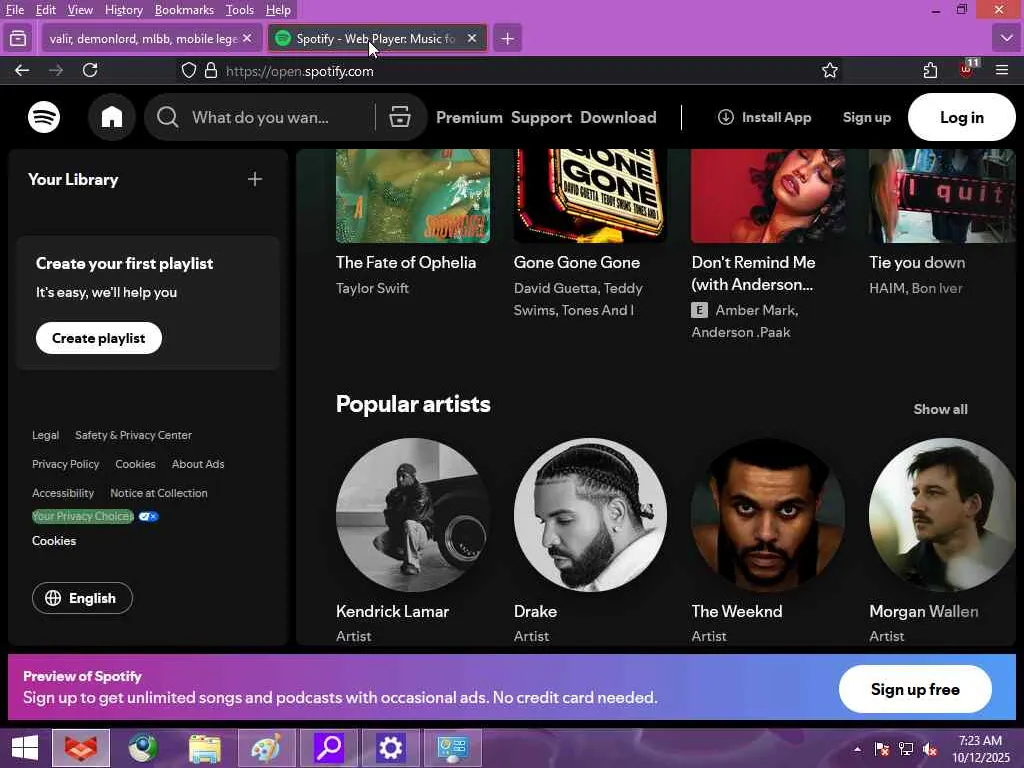
Task: Click the site security padlock icon
Action: click(211, 71)
